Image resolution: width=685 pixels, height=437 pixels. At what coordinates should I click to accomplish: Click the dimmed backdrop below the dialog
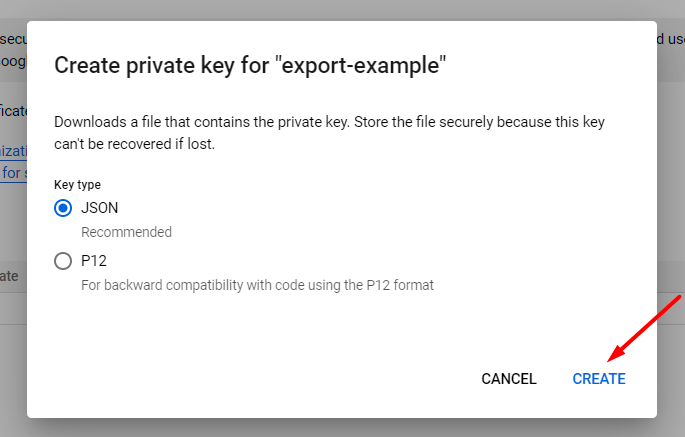point(342,427)
